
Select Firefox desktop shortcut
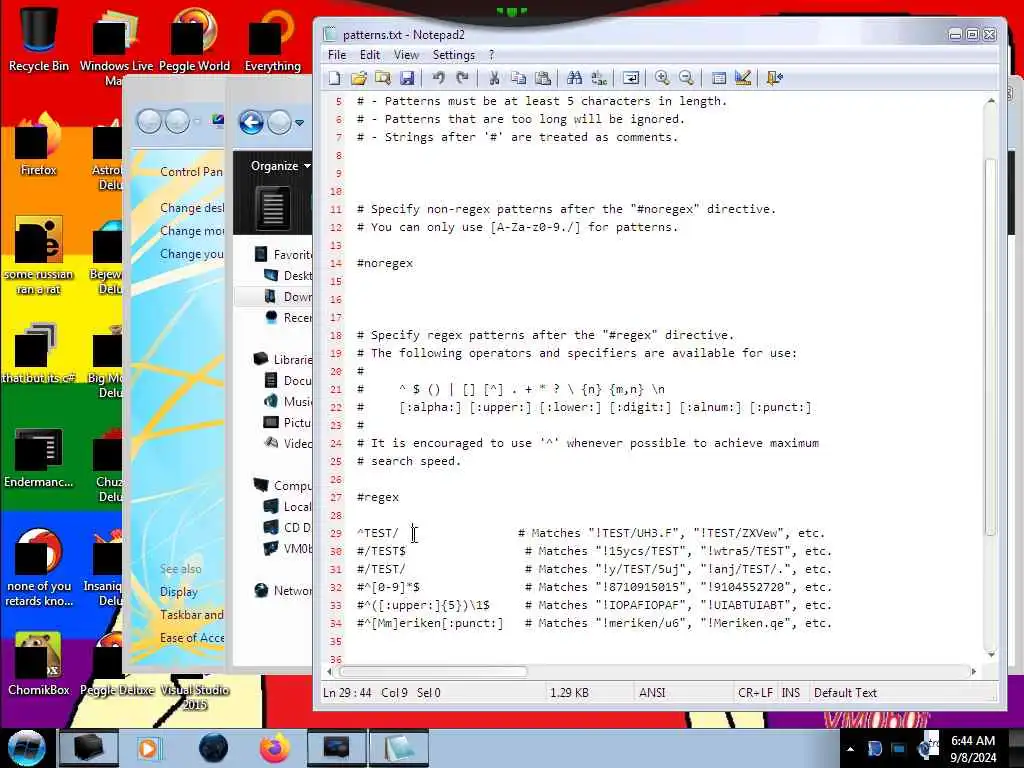tap(39, 144)
